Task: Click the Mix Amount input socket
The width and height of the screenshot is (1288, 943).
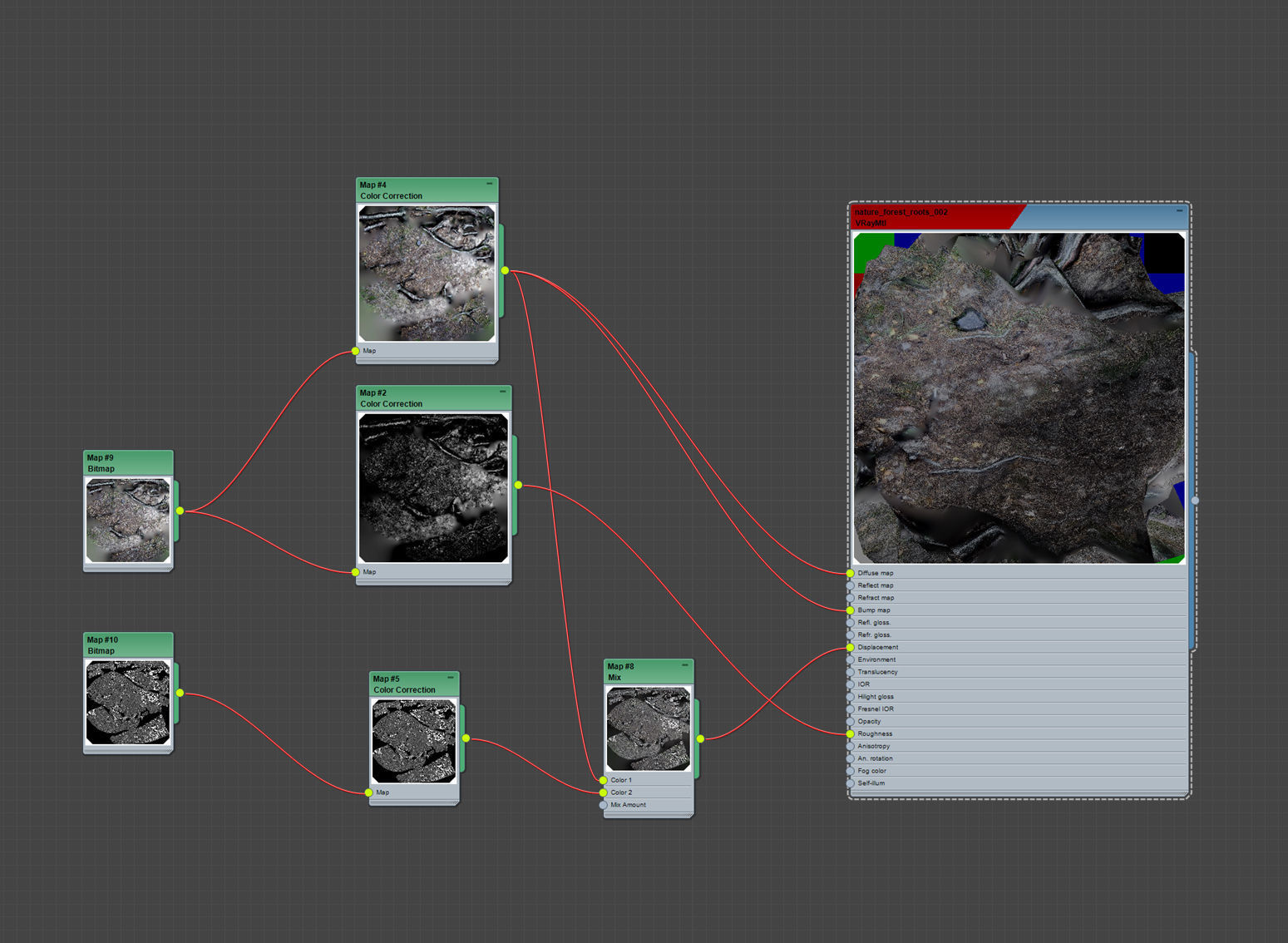Action: click(x=604, y=805)
